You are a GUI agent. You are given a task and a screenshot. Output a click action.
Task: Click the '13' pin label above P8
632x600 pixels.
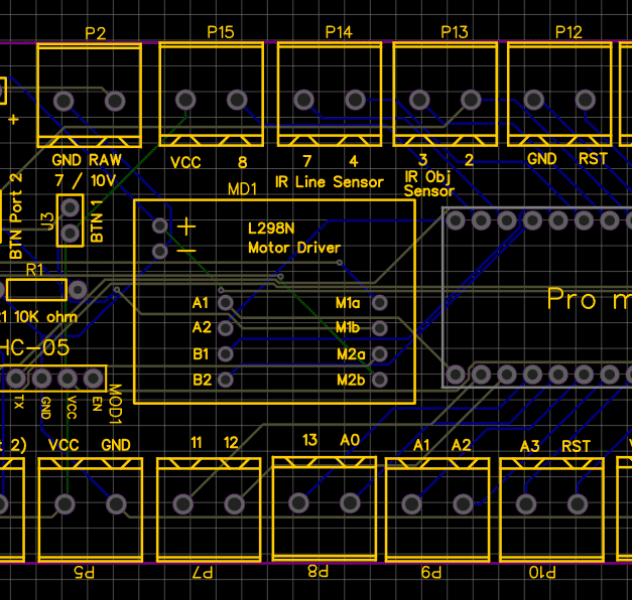click(310, 440)
